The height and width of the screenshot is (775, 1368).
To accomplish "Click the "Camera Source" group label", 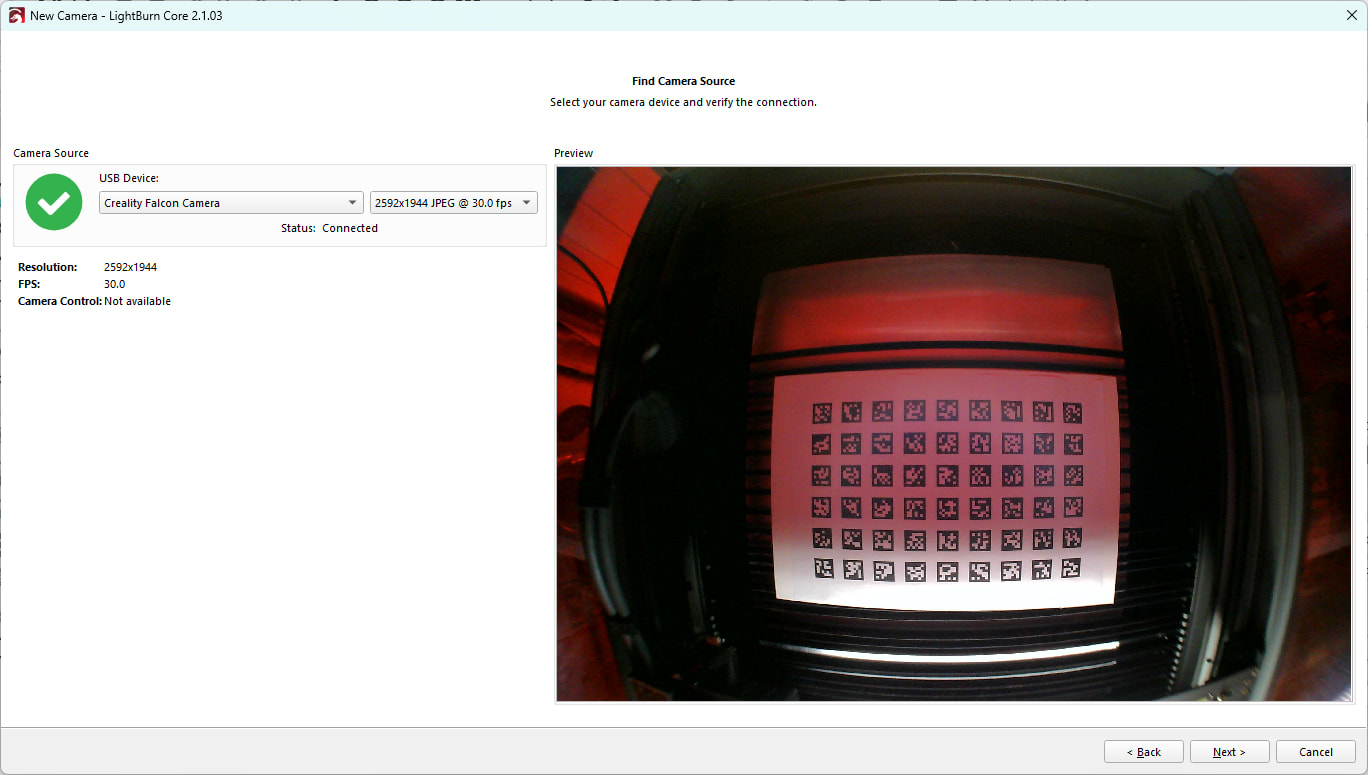I will tap(51, 153).
